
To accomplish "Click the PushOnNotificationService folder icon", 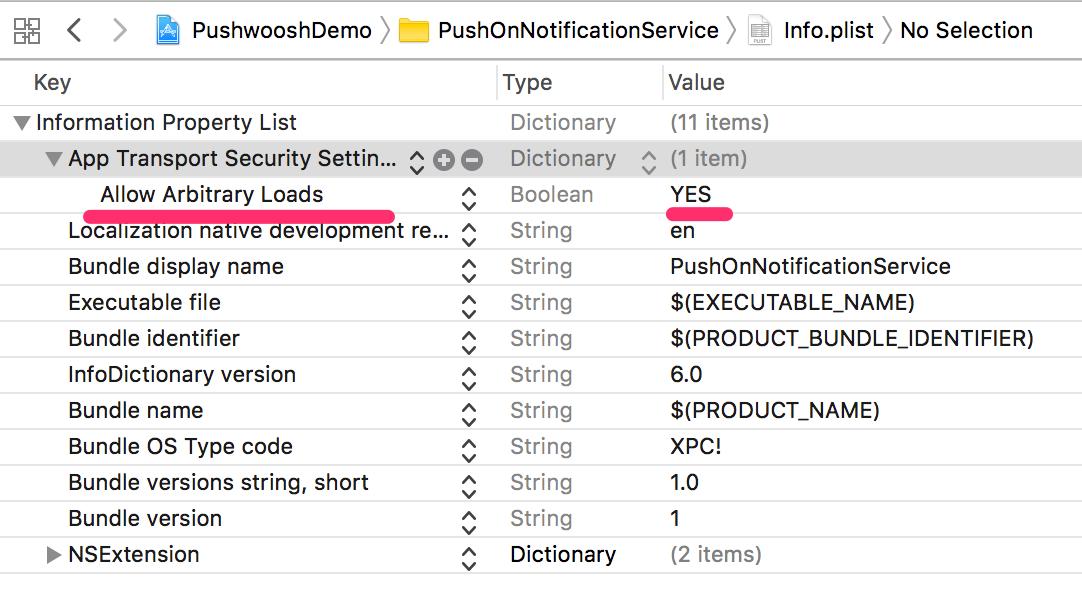I will (x=413, y=31).
